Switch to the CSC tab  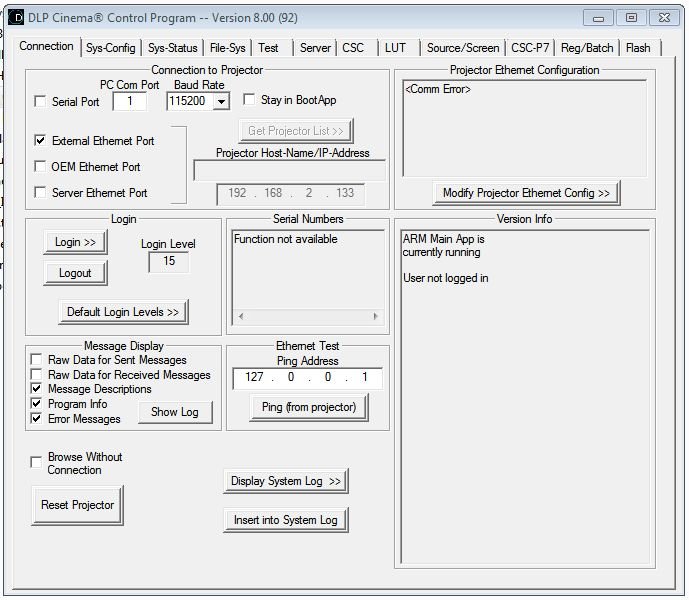[353, 47]
